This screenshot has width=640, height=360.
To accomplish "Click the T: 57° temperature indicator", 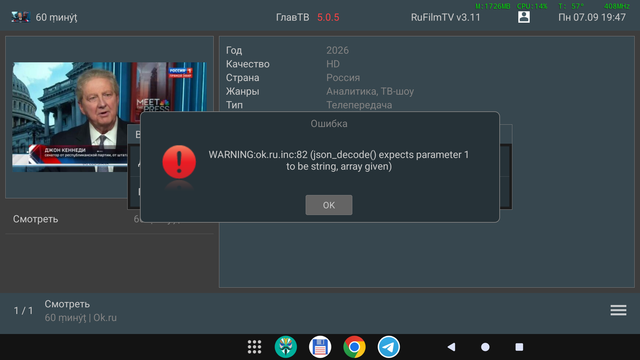I will (x=571, y=6).
